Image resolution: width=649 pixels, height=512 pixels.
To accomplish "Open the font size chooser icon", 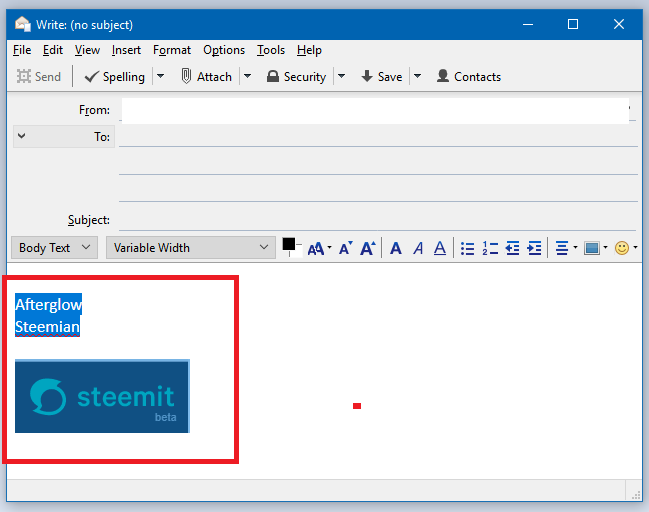I will (319, 248).
